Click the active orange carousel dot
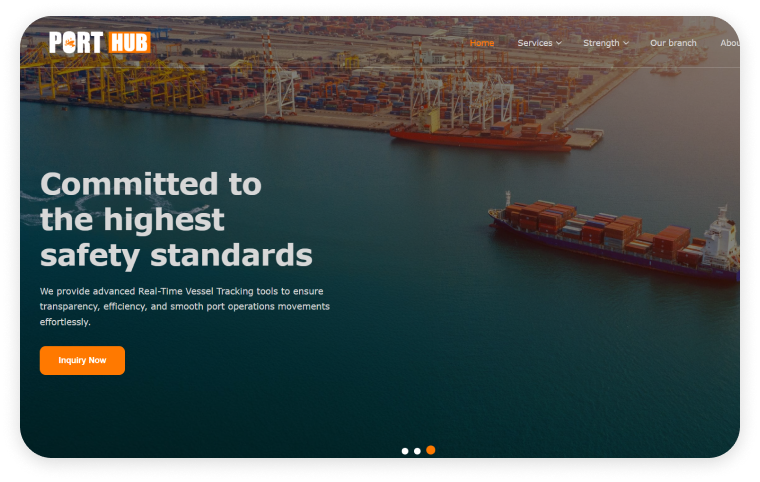Image resolution: width=760 pixels, height=482 pixels. pos(431,450)
